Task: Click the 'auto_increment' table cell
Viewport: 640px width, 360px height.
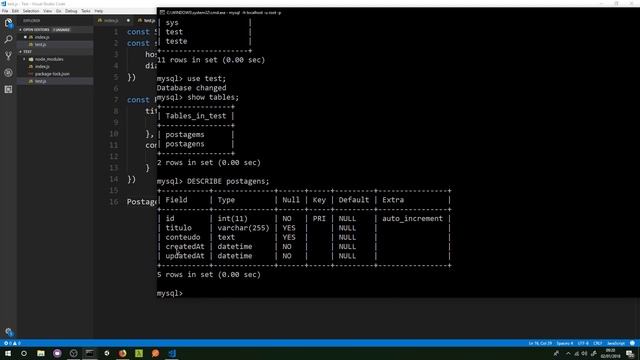Action: click(x=412, y=219)
